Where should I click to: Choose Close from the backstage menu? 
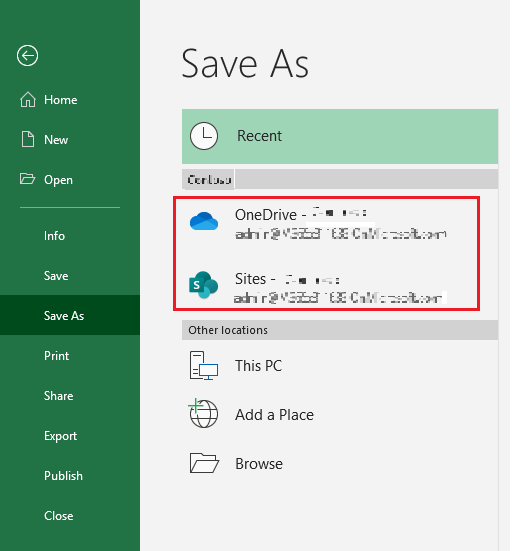tap(70, 516)
